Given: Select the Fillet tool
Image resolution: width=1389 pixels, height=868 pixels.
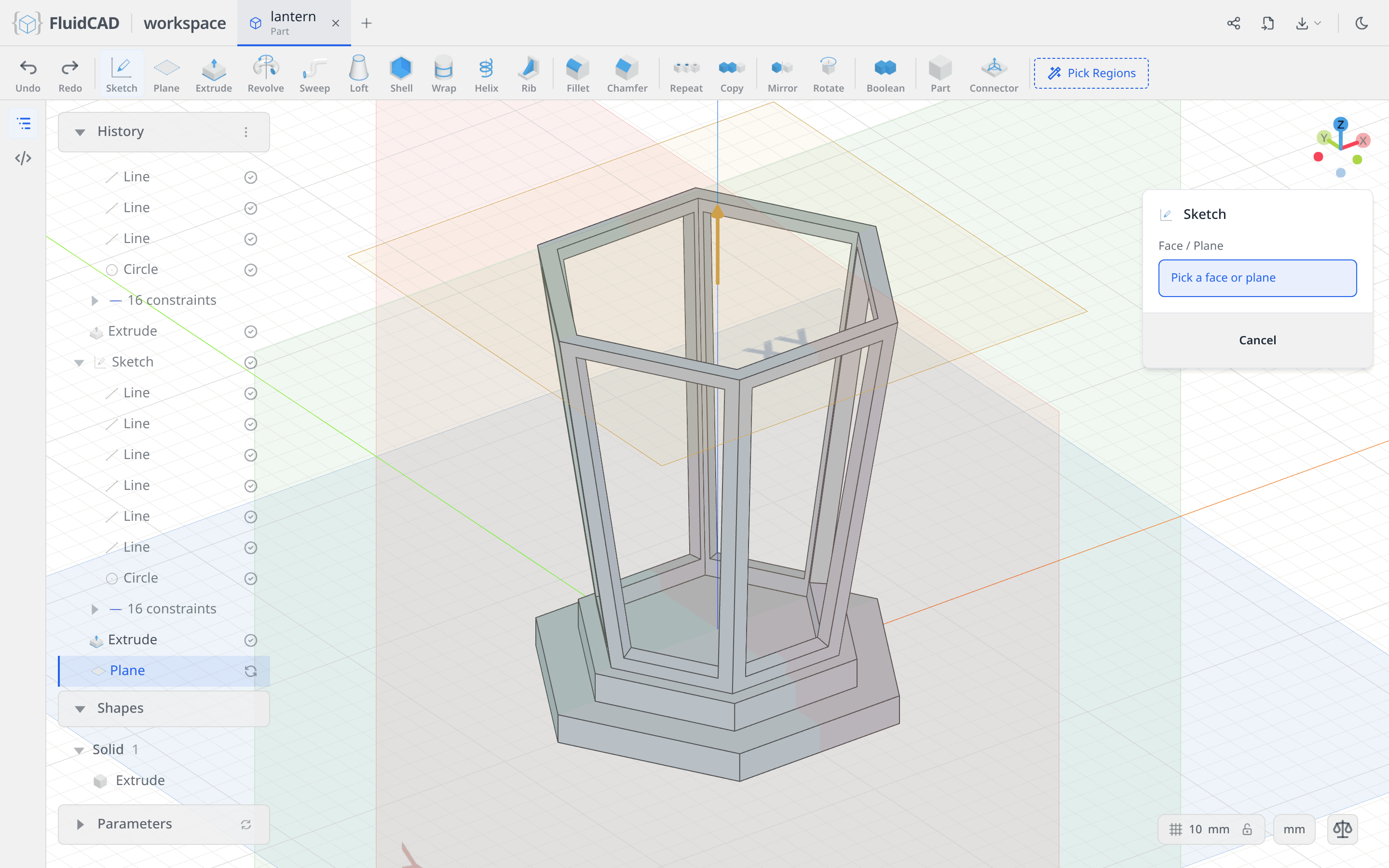Looking at the screenshot, I should tap(578, 74).
